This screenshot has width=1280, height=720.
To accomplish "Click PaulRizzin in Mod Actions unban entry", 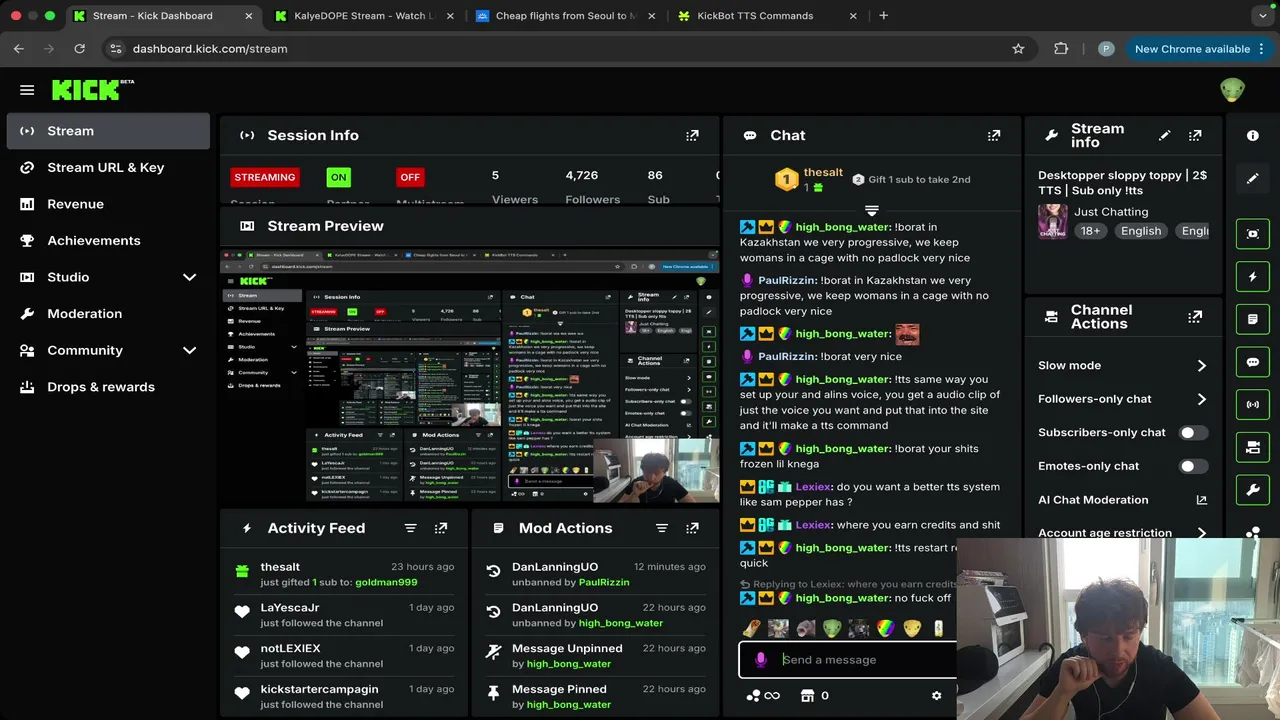I will 604,582.
